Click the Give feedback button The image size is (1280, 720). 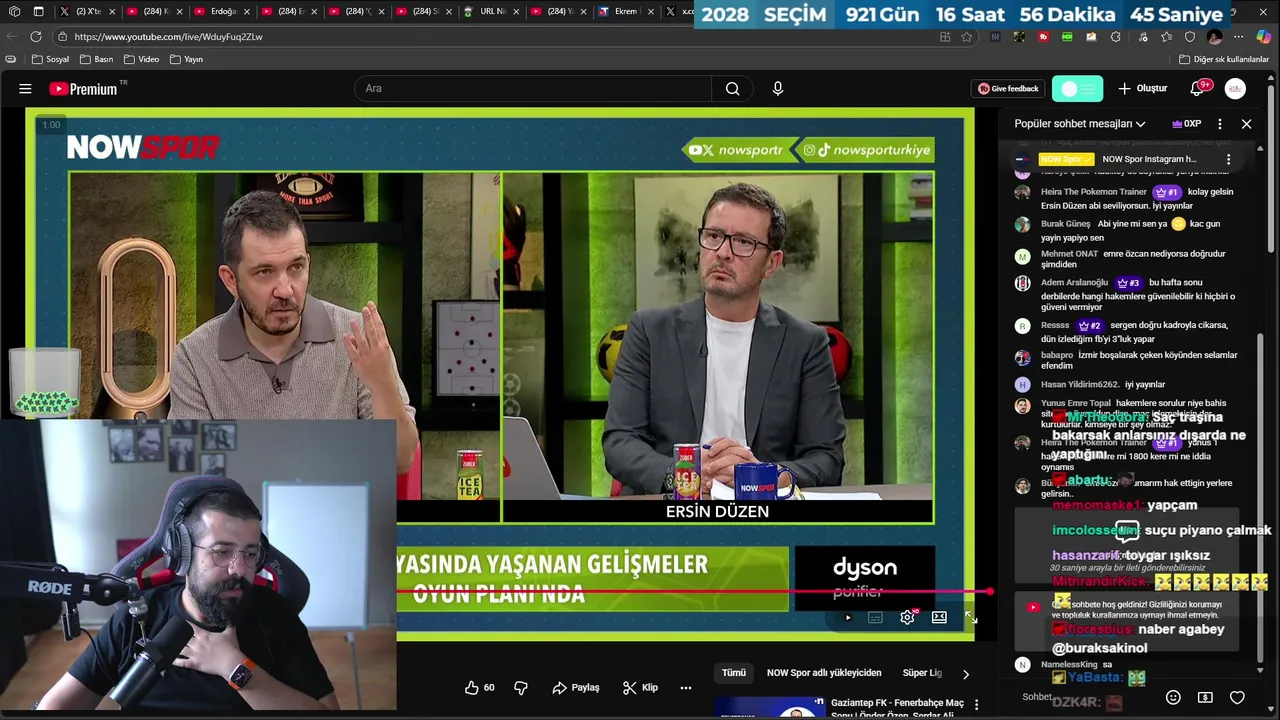tap(1008, 88)
